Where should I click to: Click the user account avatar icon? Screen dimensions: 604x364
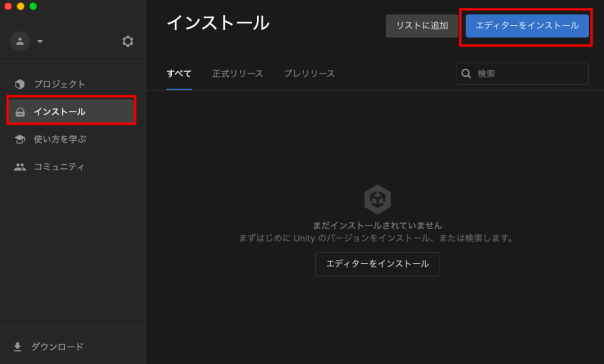(x=20, y=41)
